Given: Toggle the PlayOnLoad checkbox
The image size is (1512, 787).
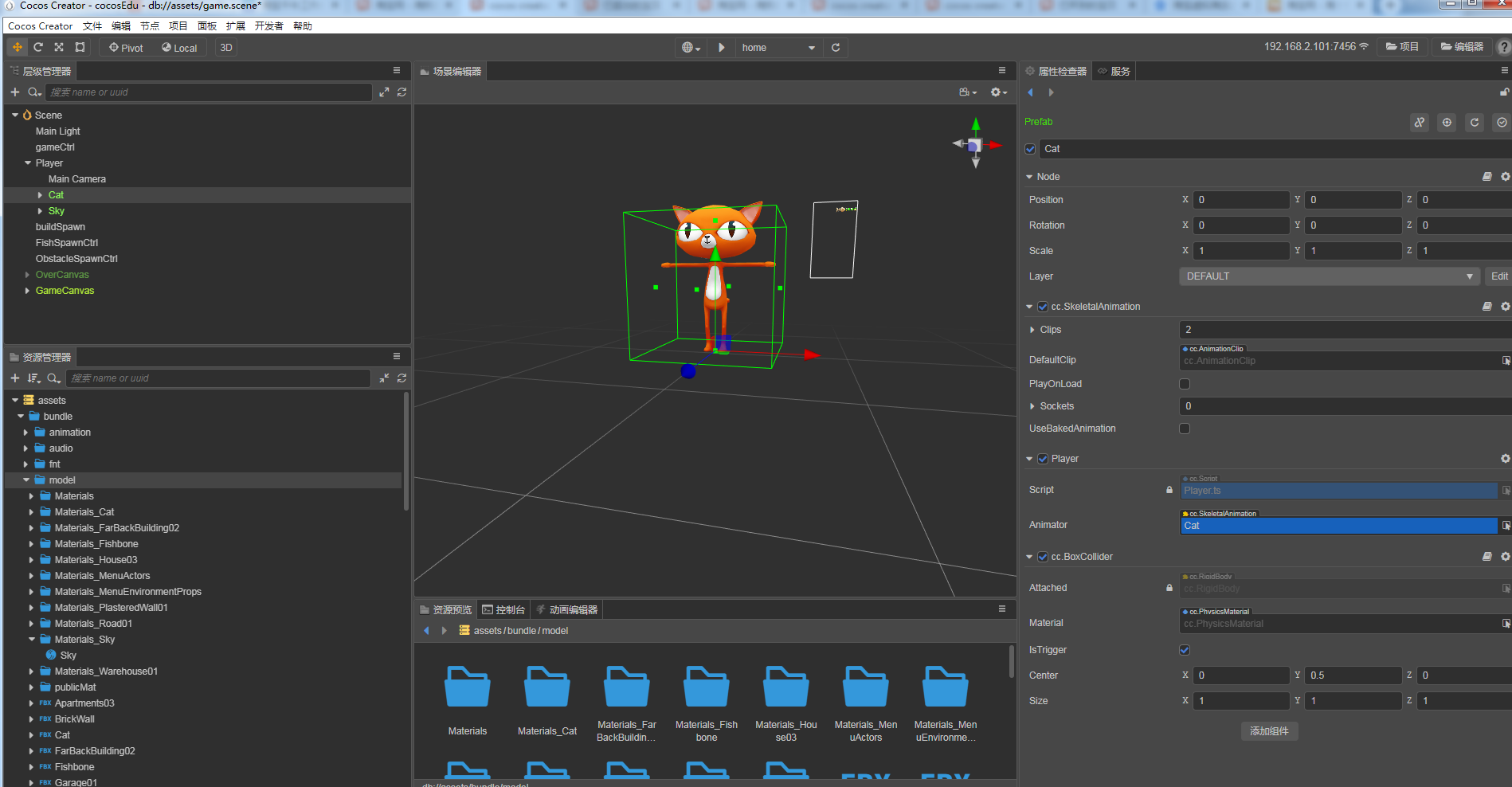Looking at the screenshot, I should tap(1185, 384).
